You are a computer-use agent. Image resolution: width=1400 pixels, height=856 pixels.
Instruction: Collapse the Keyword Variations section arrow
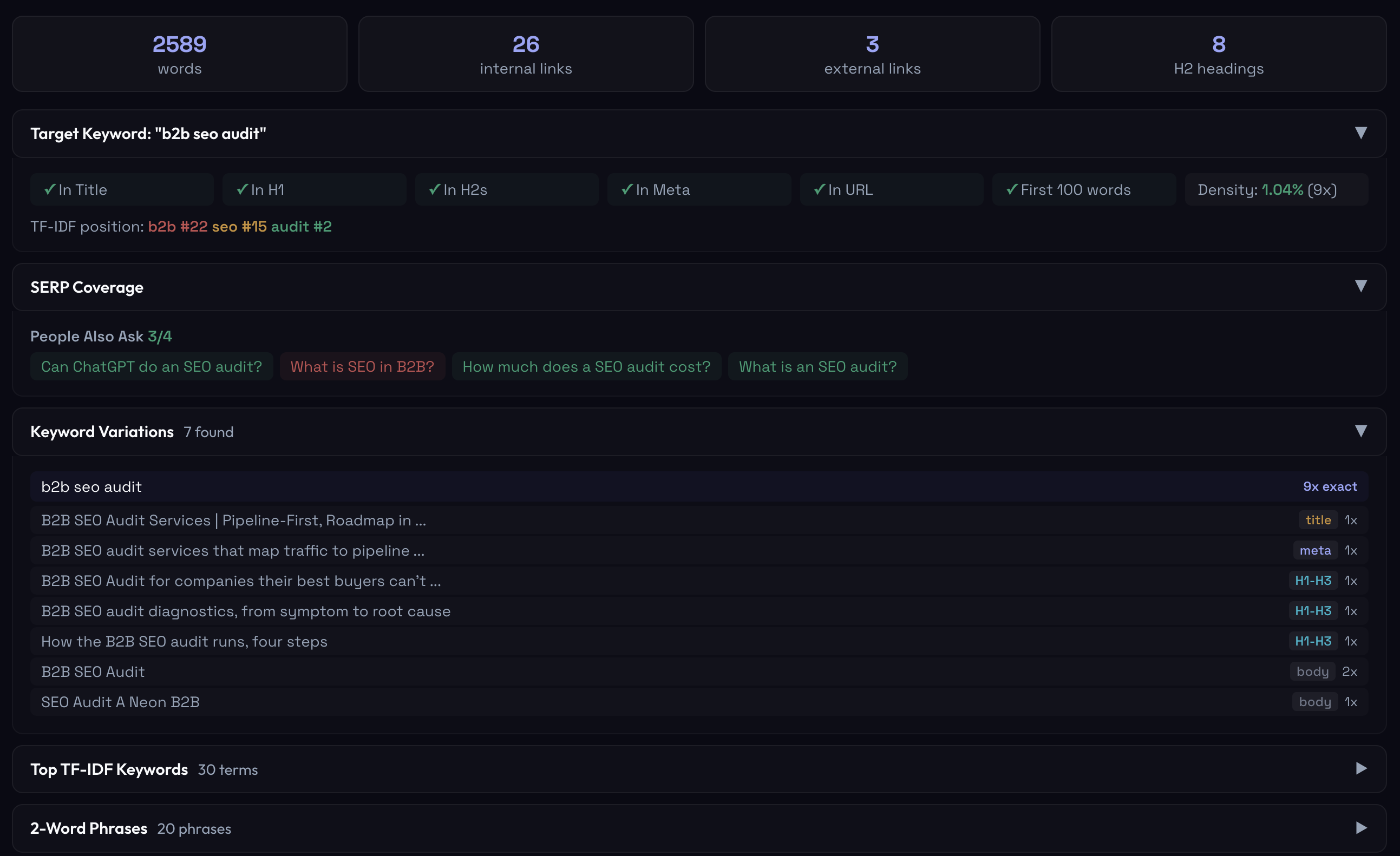point(1360,431)
